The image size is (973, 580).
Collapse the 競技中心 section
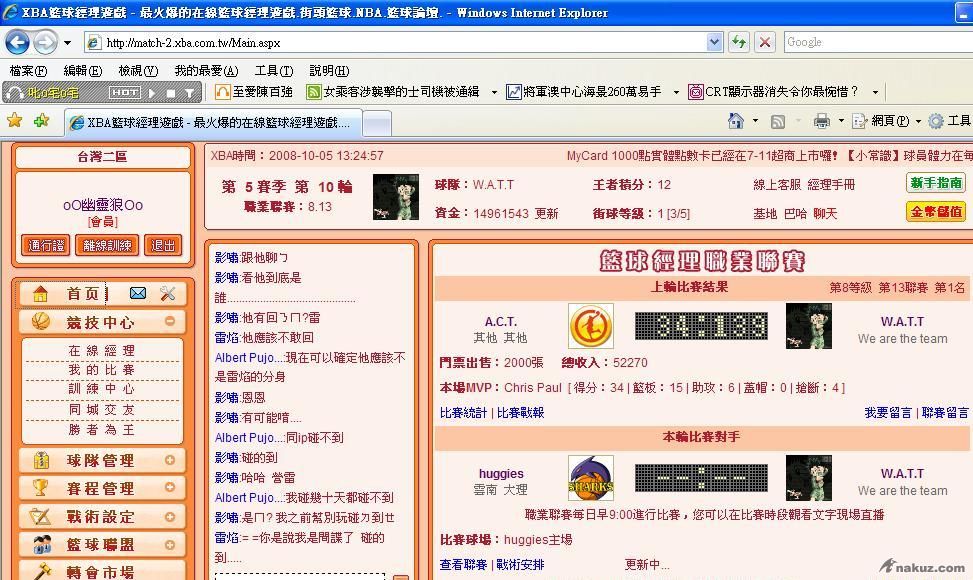coord(169,321)
